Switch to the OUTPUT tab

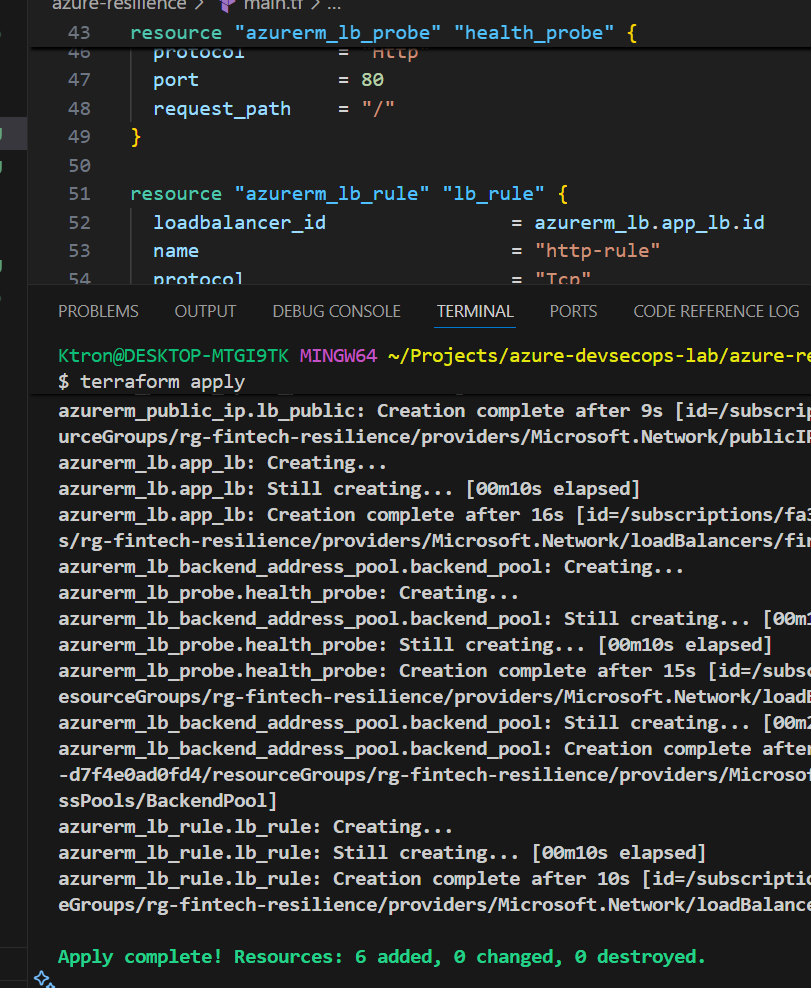coord(205,311)
